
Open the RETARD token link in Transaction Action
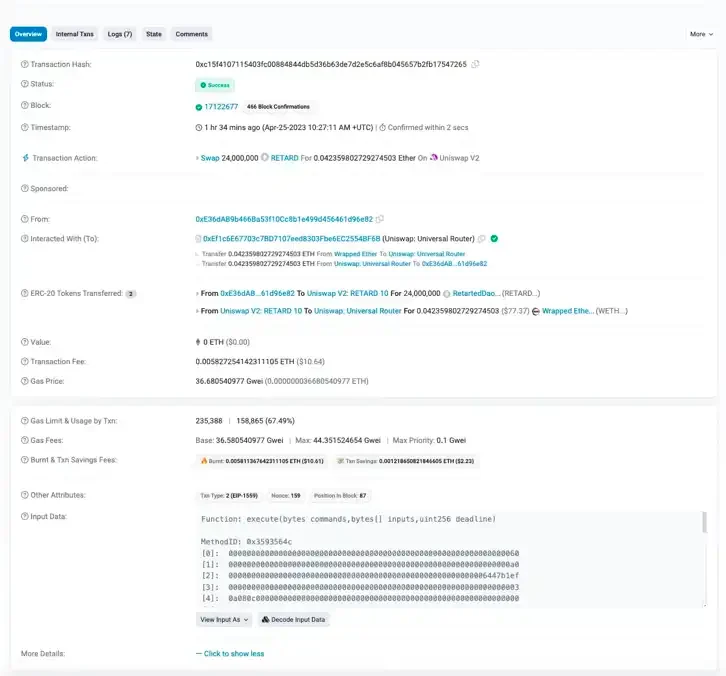tap(285, 158)
